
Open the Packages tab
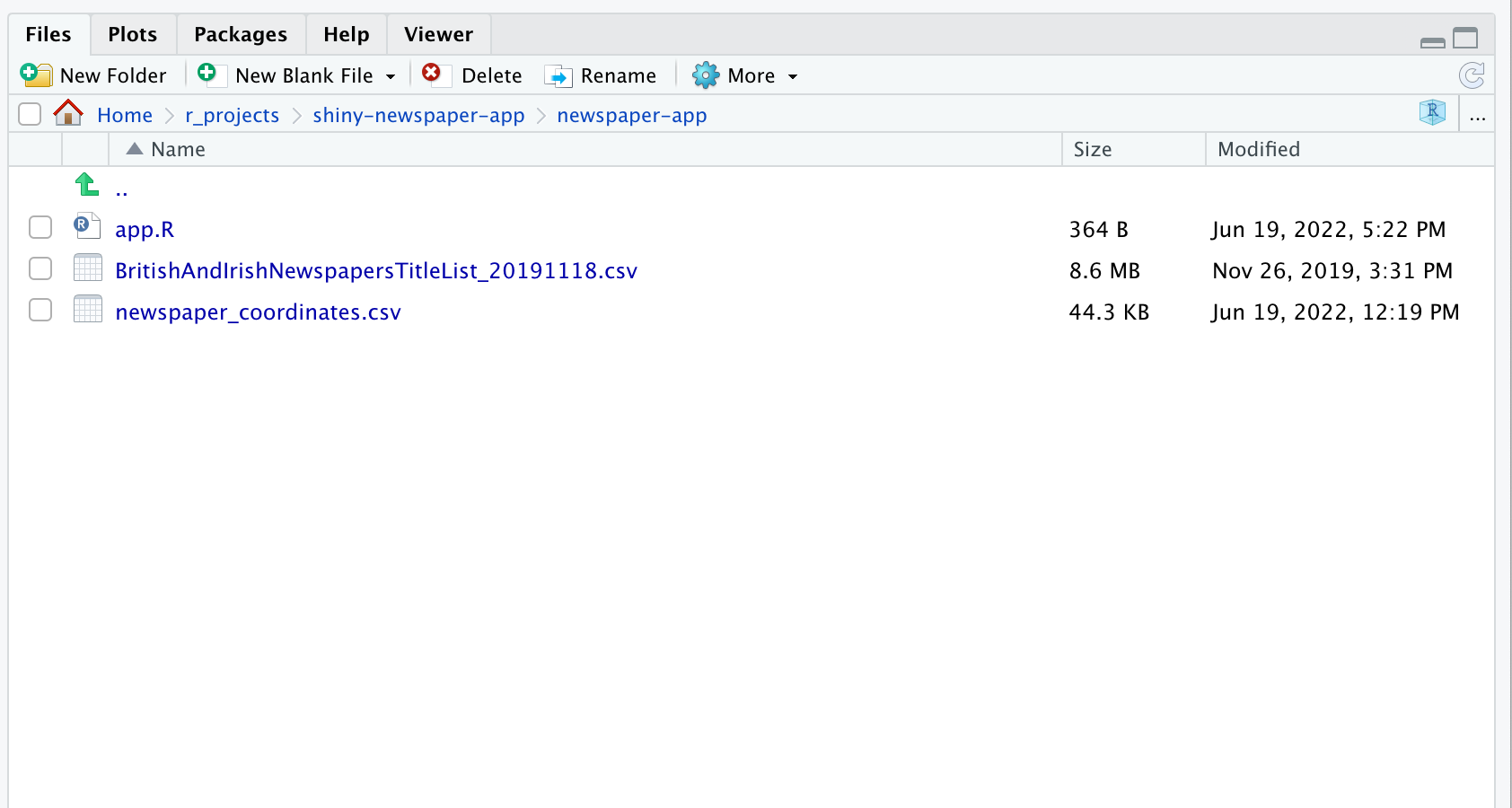[240, 33]
